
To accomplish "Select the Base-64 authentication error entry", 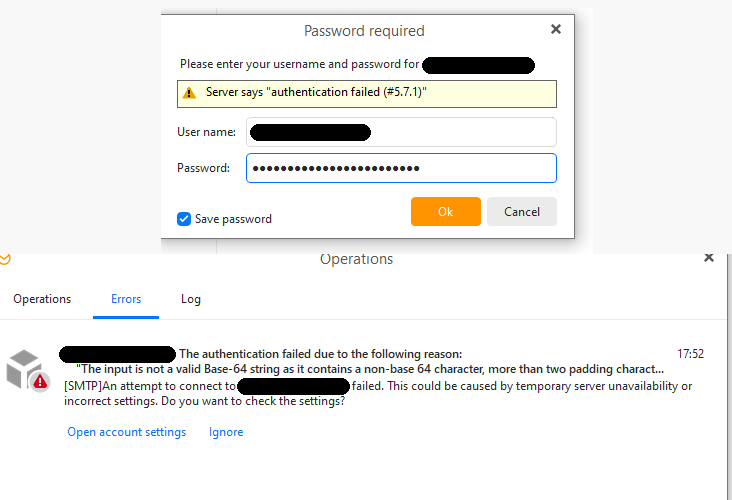I will tap(364, 377).
